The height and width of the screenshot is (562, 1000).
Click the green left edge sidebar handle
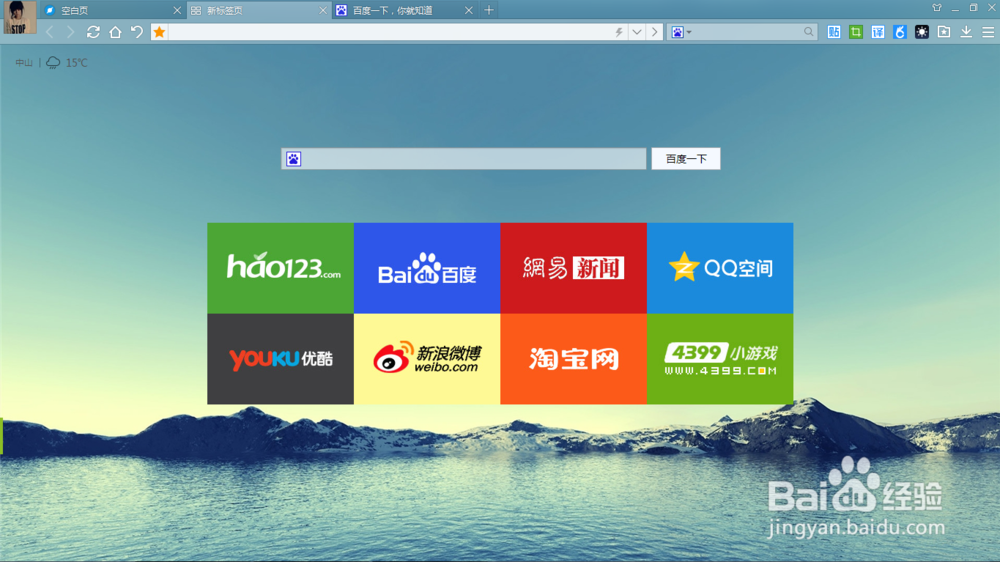pyautogui.click(x=1, y=436)
